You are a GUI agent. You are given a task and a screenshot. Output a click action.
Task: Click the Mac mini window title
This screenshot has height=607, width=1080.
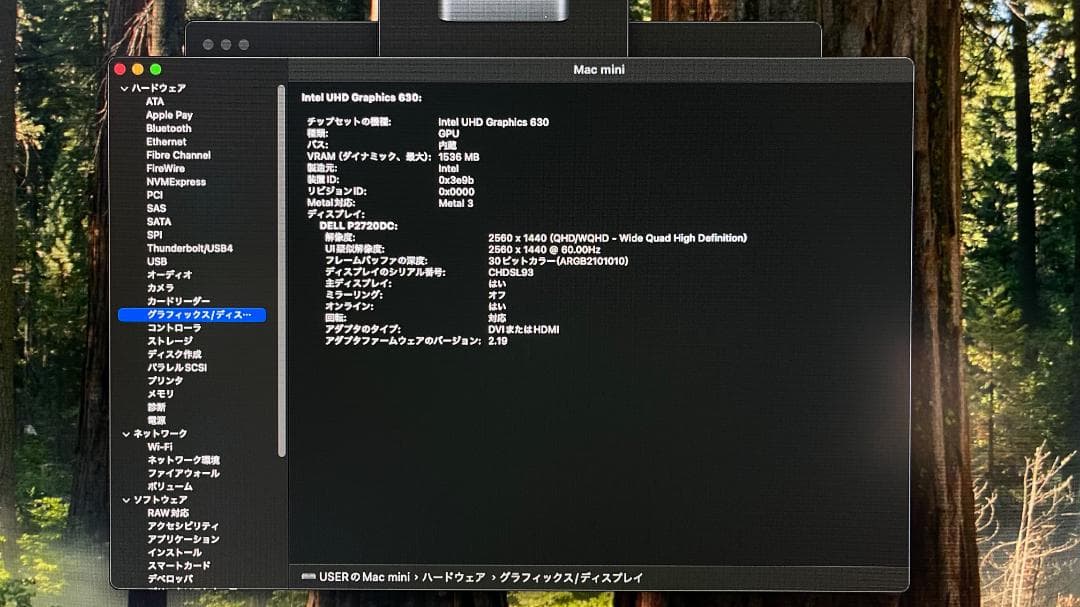599,70
